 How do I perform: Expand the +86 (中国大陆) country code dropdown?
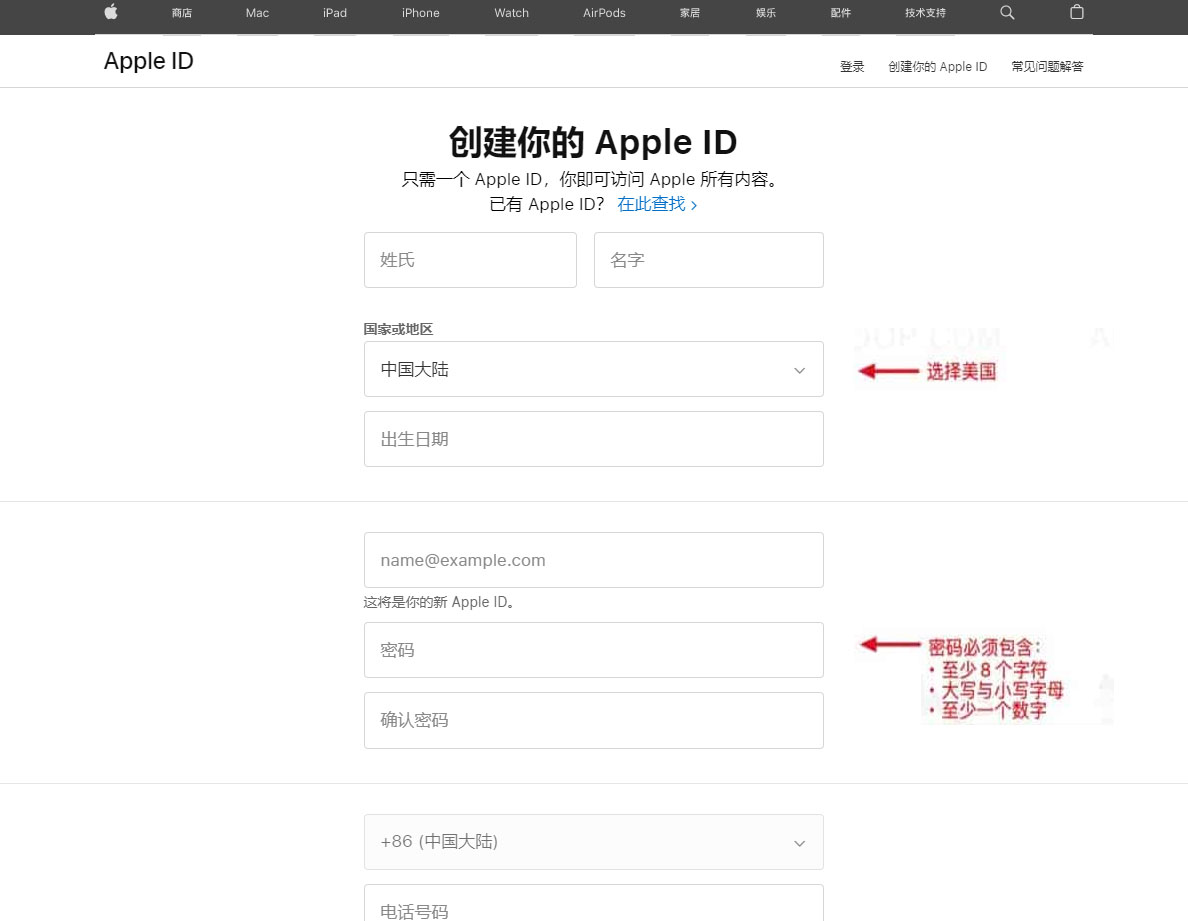pyautogui.click(x=594, y=842)
